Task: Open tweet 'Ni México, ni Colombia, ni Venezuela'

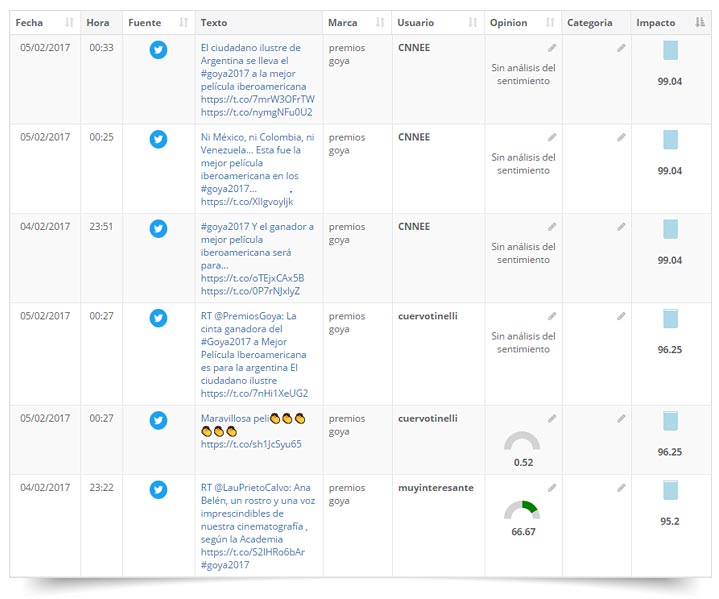Action: click(258, 169)
